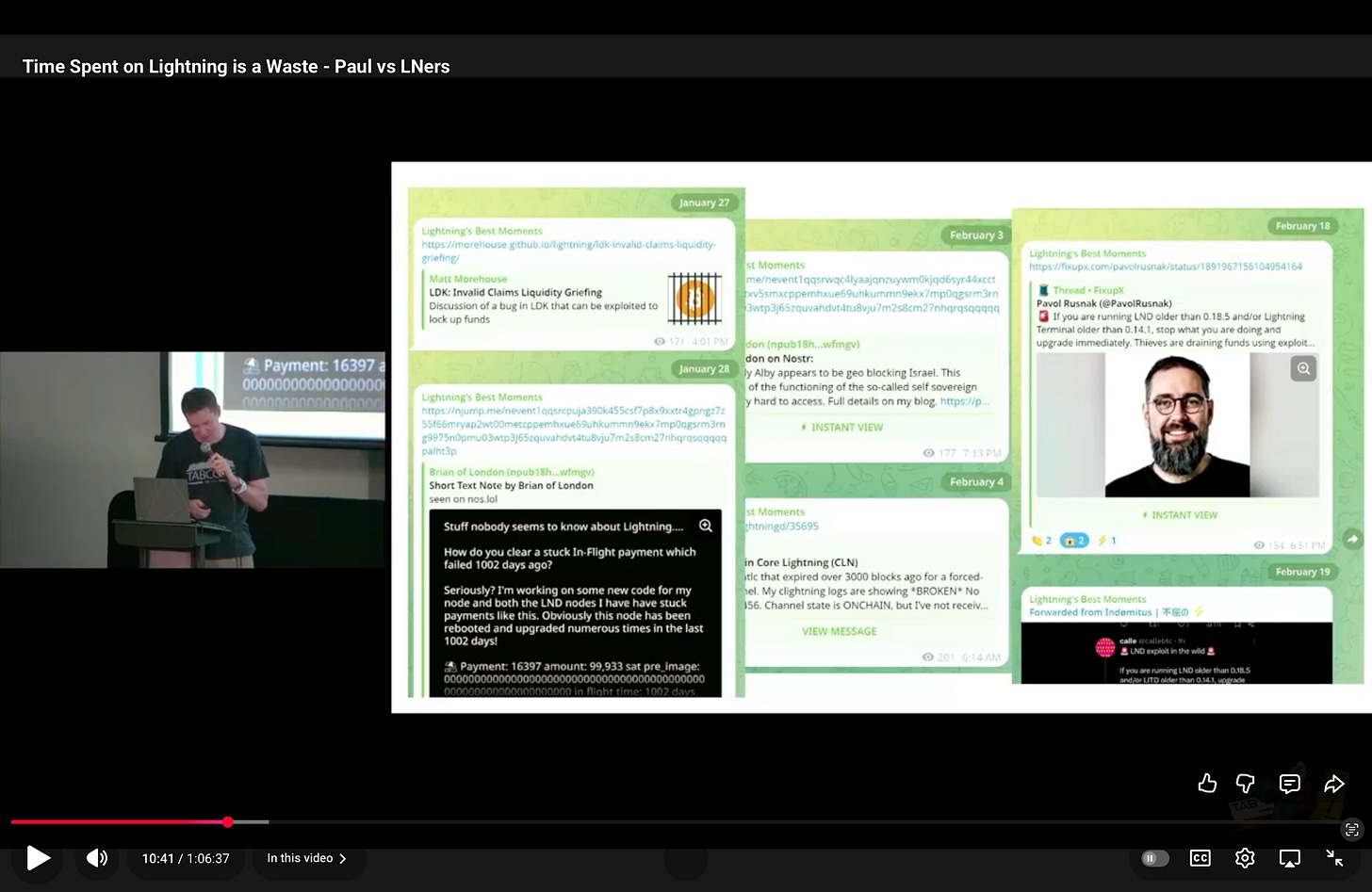Click the forward arrow beside the February 18 post
1372x892 pixels.
pyautogui.click(x=1352, y=539)
